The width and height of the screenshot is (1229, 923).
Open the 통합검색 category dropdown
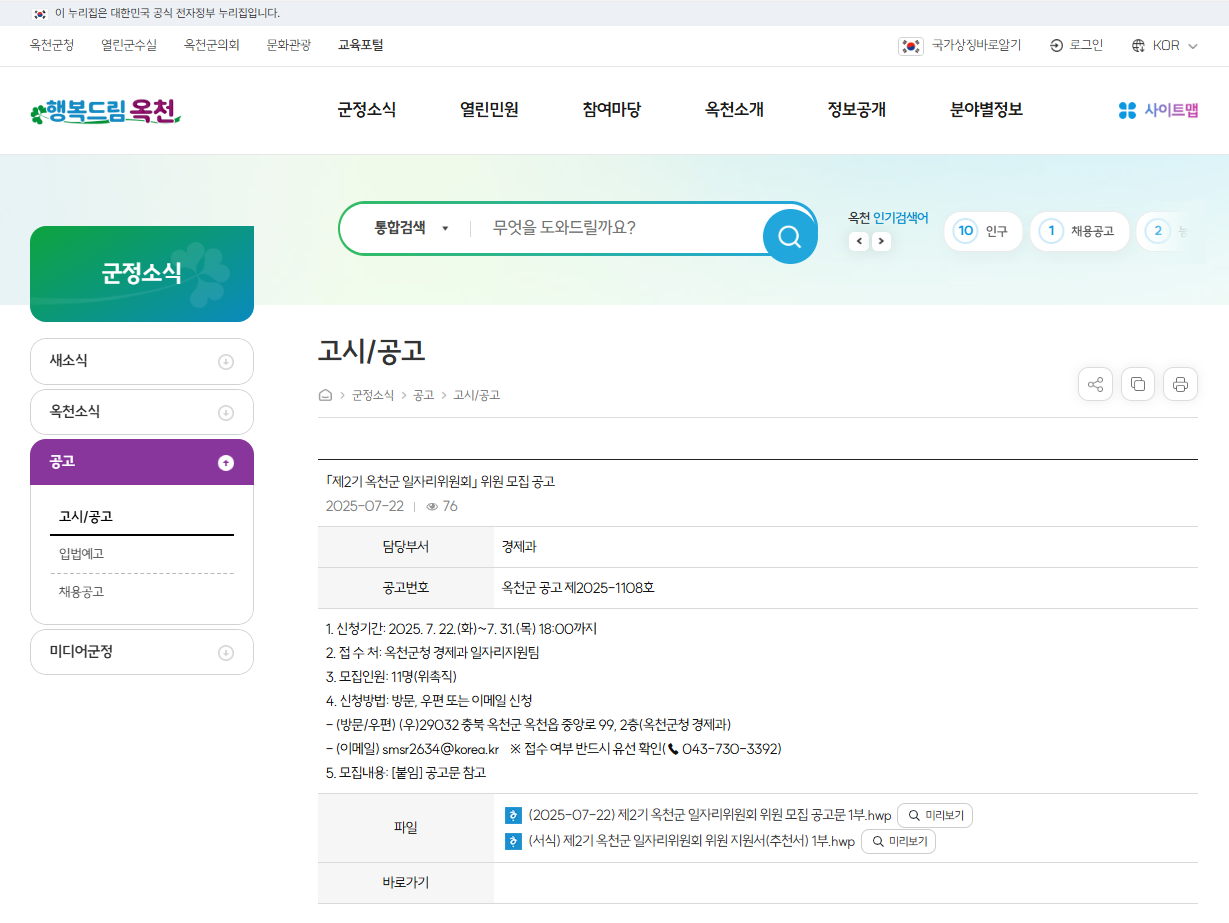coord(411,228)
